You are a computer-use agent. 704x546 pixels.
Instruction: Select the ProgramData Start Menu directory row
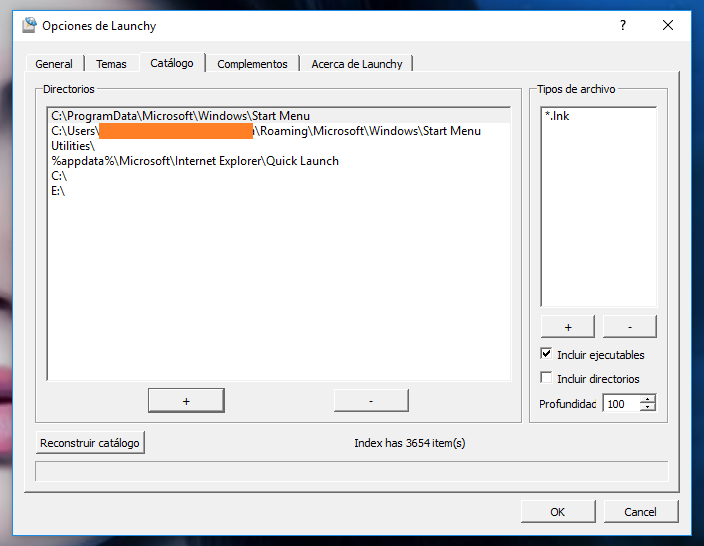coord(278,116)
